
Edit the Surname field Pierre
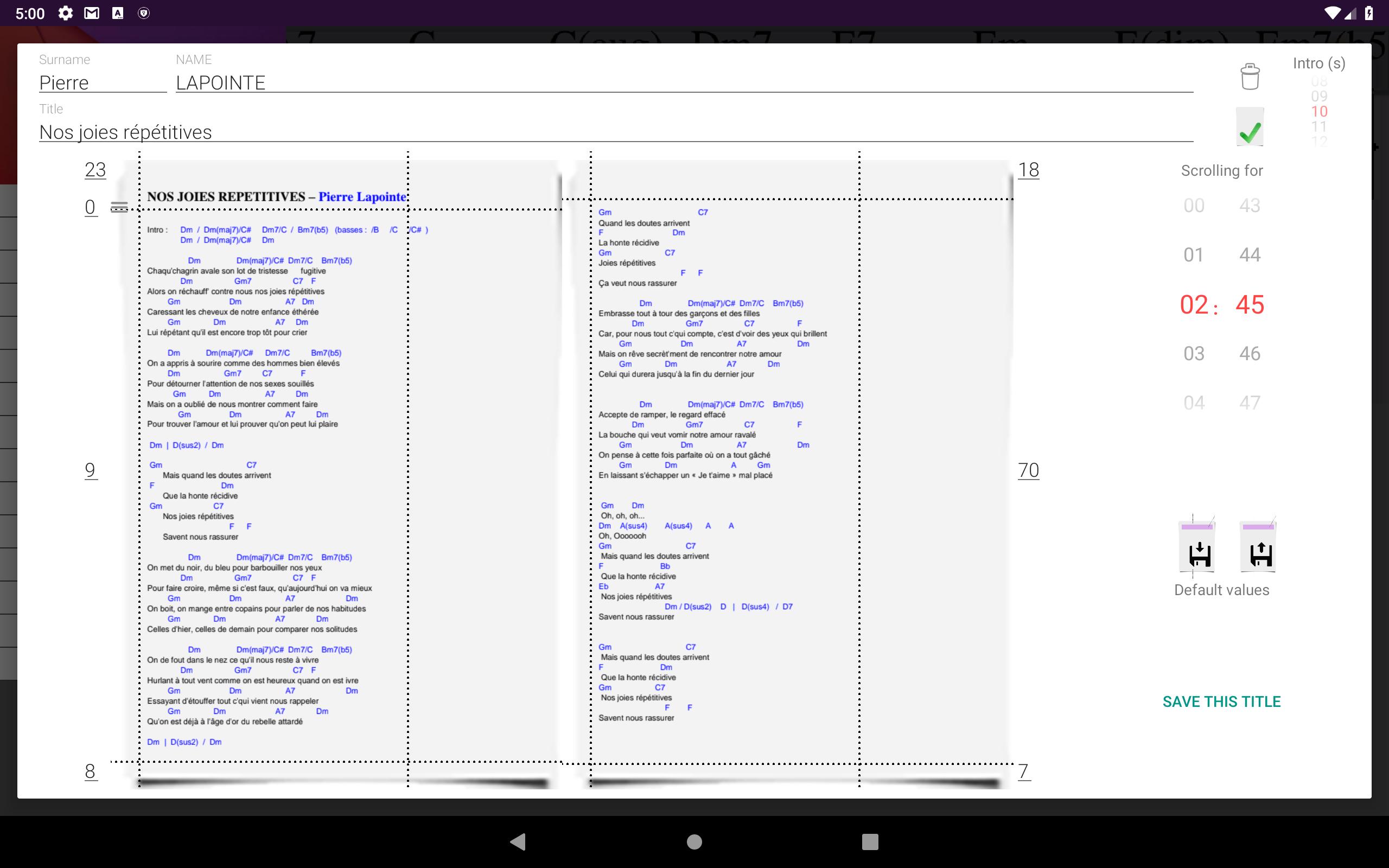102,83
